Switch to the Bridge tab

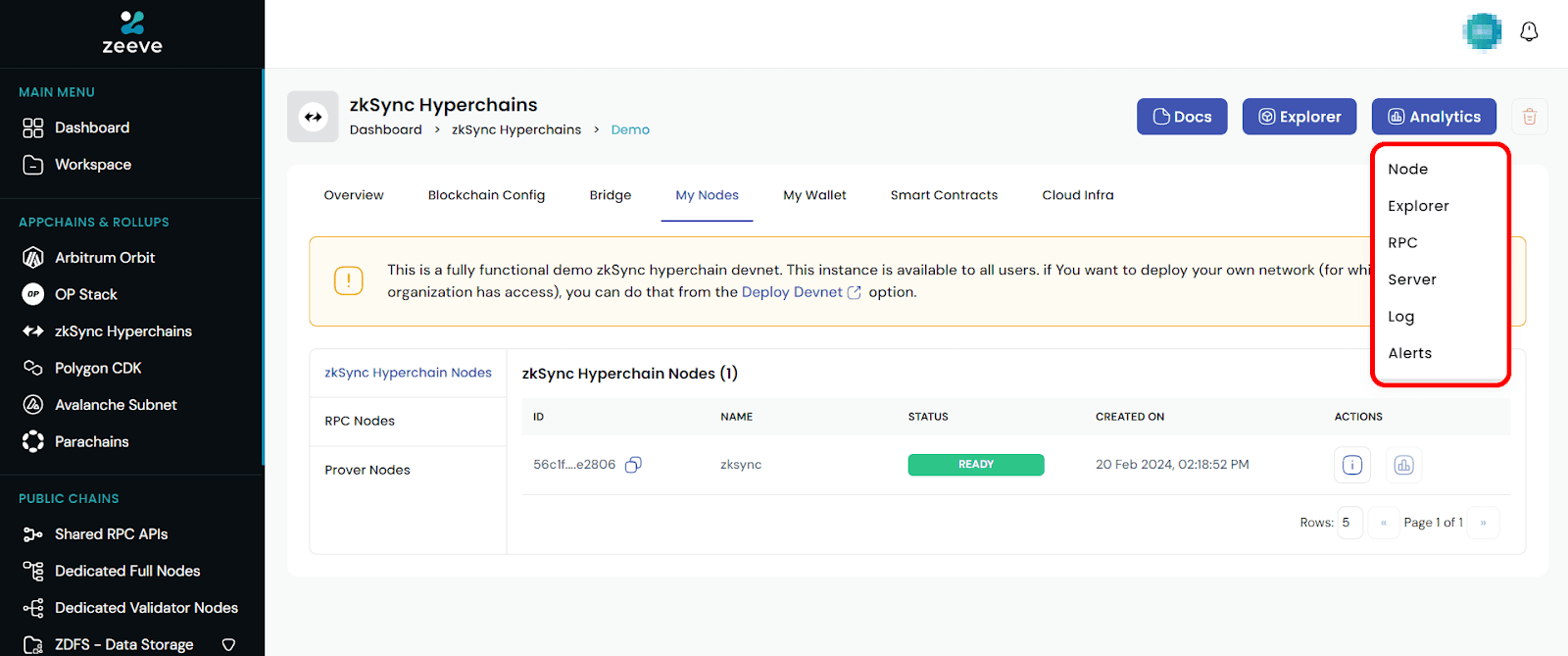tap(611, 195)
